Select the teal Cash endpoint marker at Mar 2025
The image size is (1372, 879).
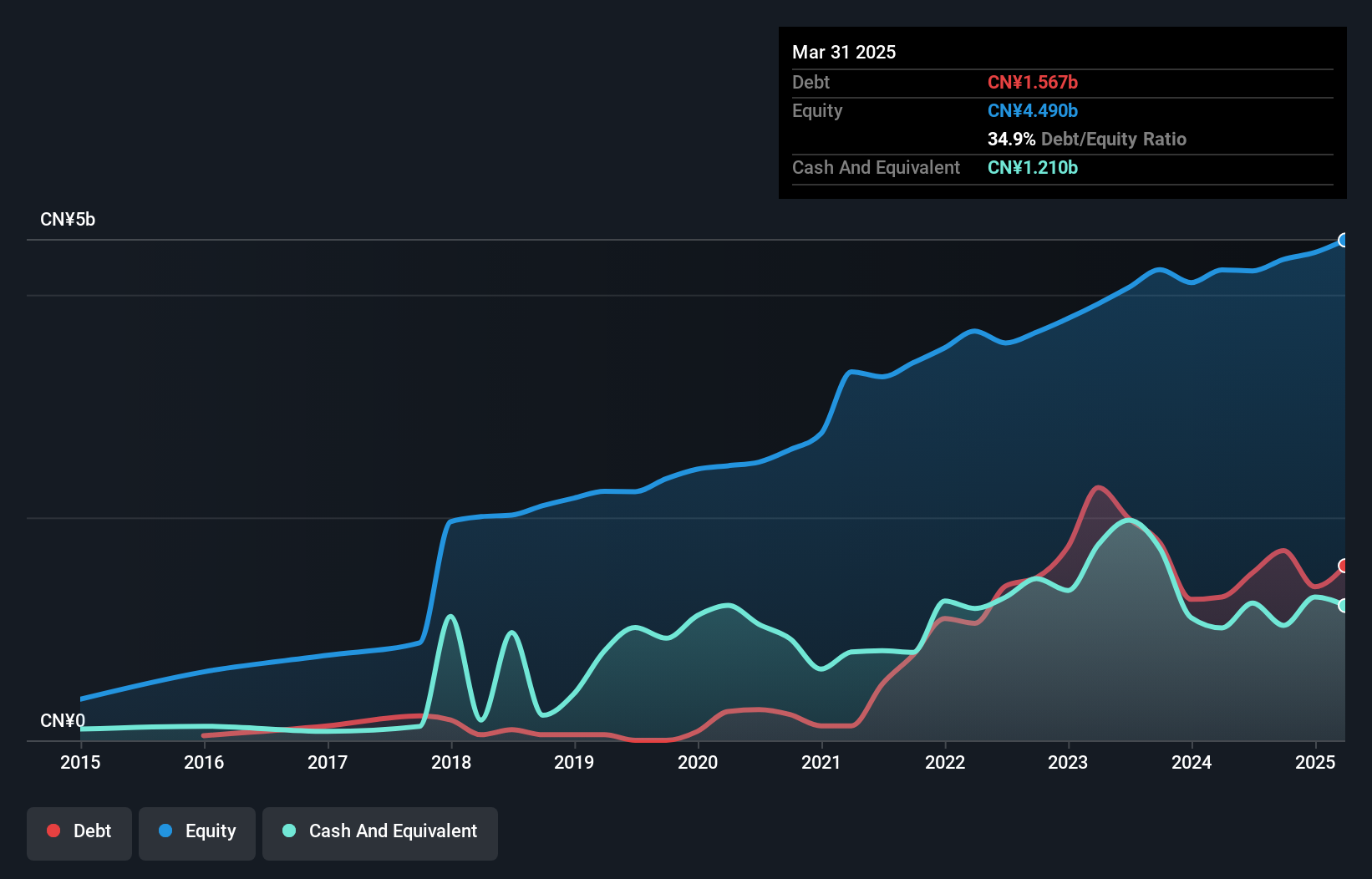tap(1344, 606)
